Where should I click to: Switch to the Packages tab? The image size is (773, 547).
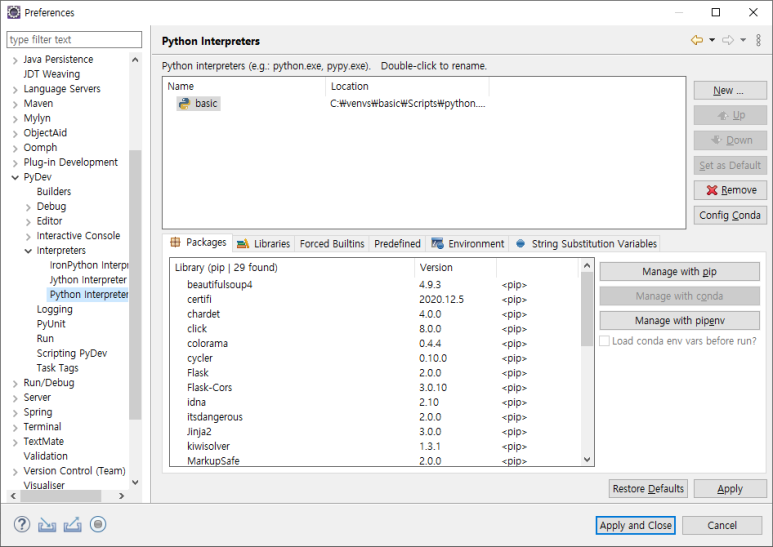click(198, 242)
